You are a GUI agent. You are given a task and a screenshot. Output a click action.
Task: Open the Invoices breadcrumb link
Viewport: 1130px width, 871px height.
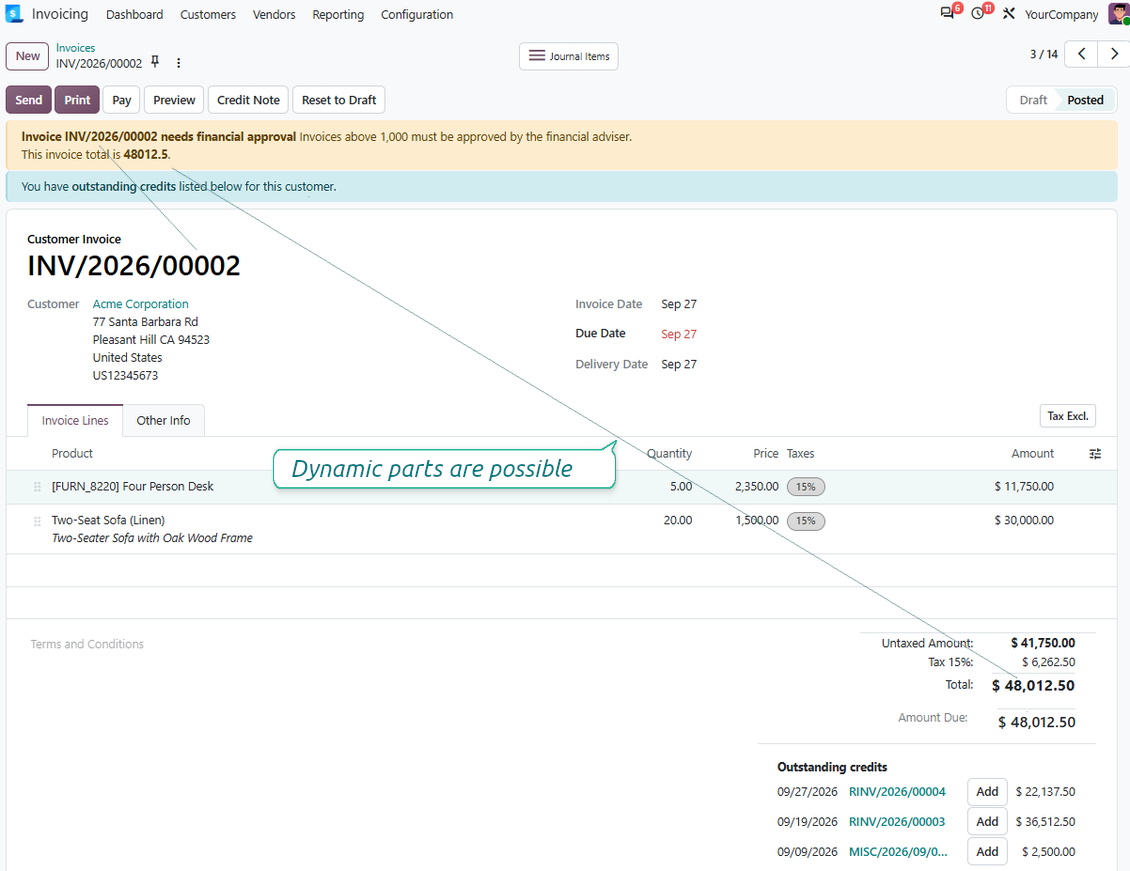tap(76, 48)
